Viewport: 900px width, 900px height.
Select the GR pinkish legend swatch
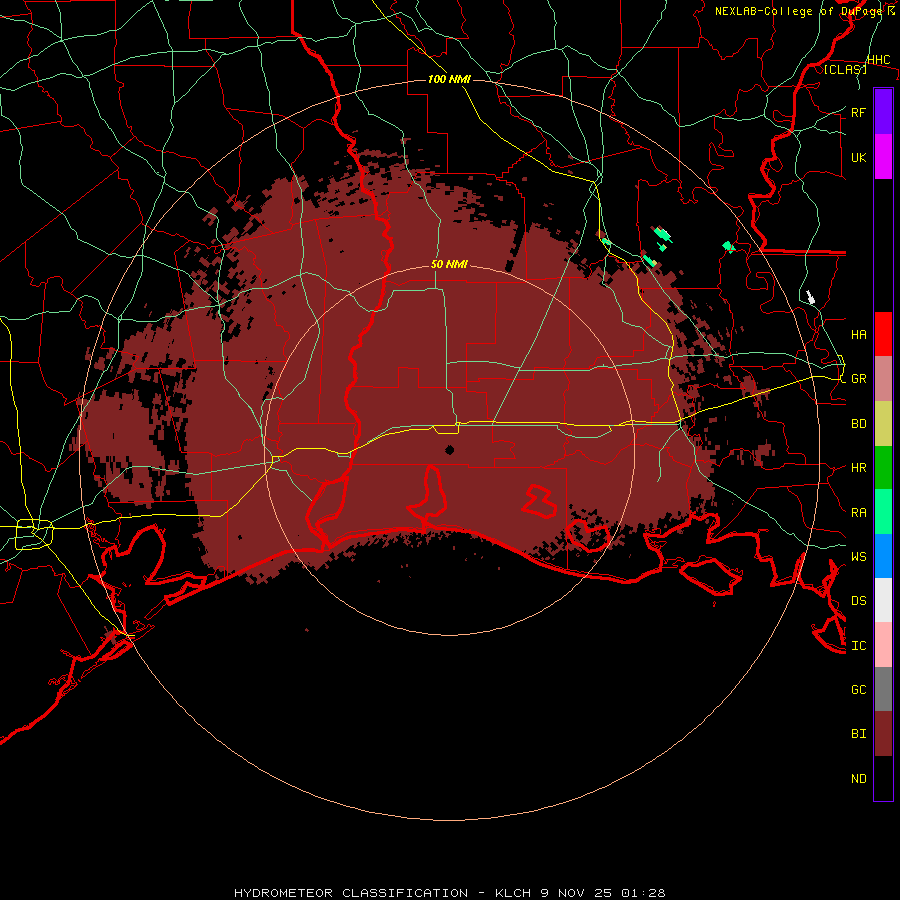tap(883, 379)
